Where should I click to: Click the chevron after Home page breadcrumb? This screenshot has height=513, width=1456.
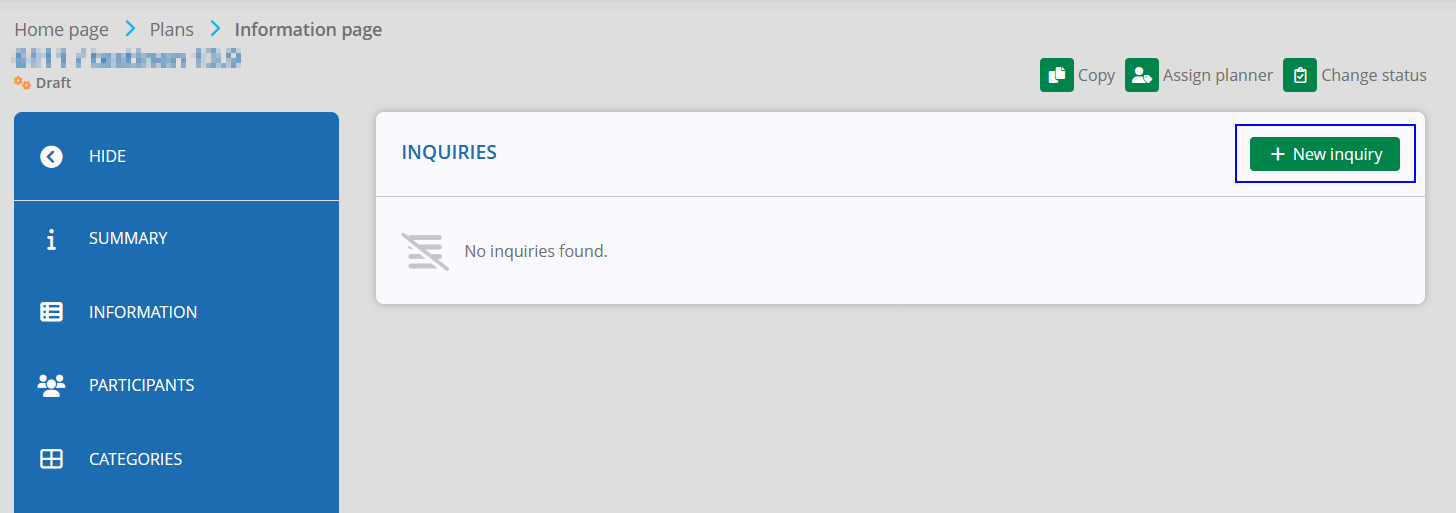(x=130, y=29)
